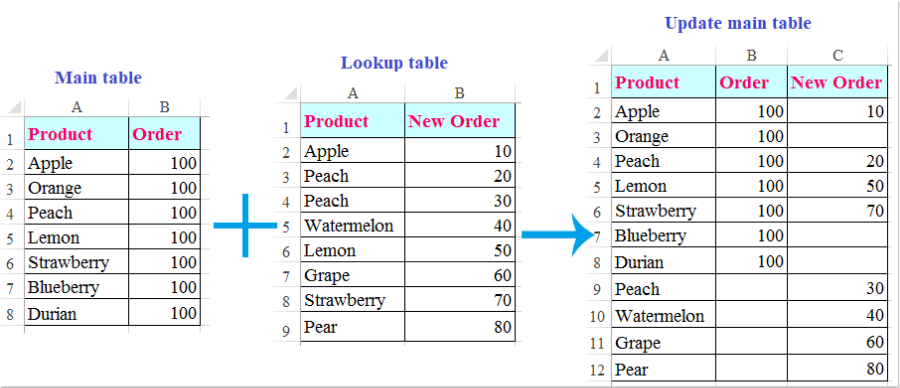Click the blue right-pointing arrow
Viewport: 900px width, 388px height.
coord(557,234)
